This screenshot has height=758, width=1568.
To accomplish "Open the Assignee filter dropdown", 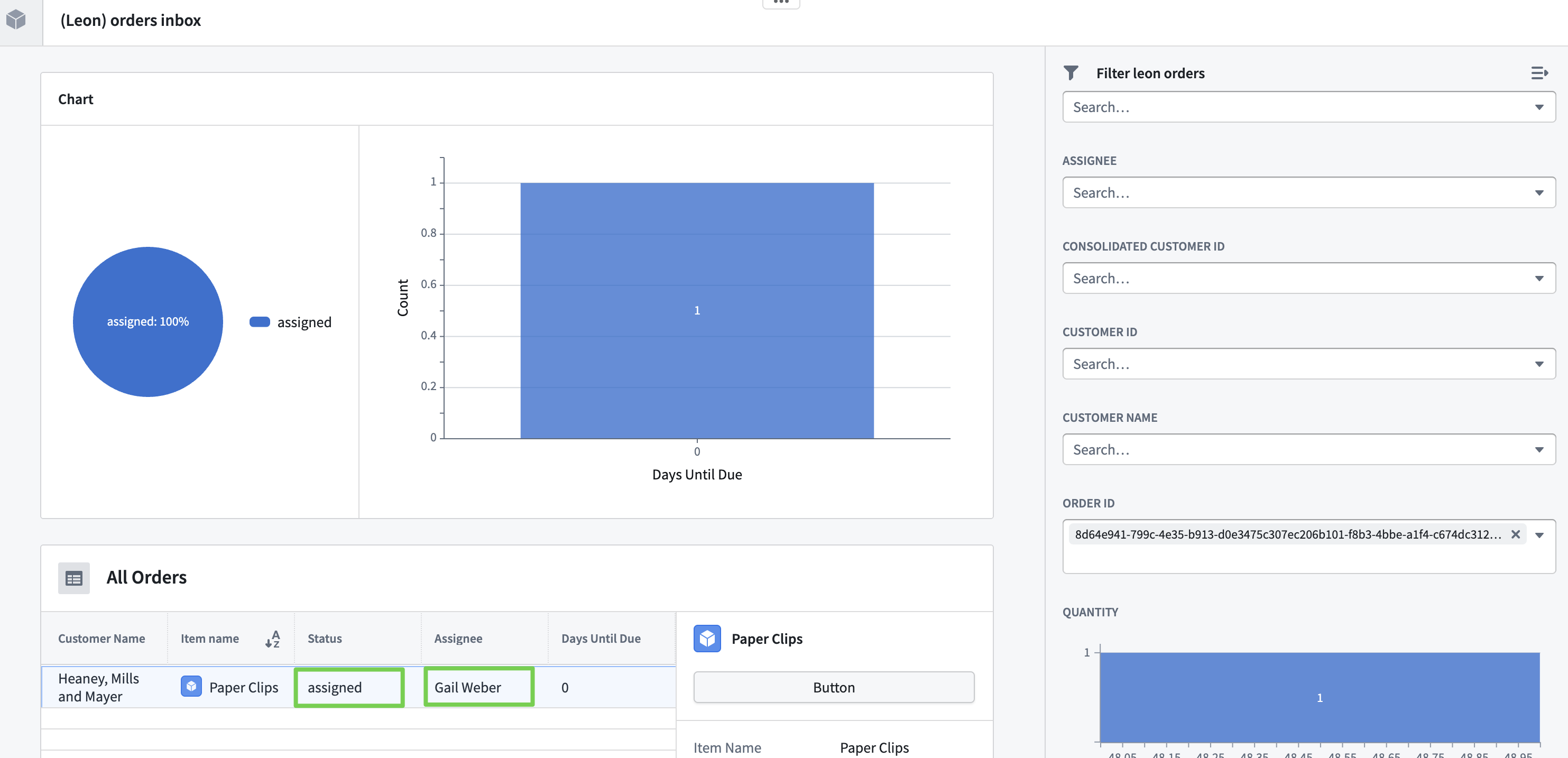I will point(1308,193).
